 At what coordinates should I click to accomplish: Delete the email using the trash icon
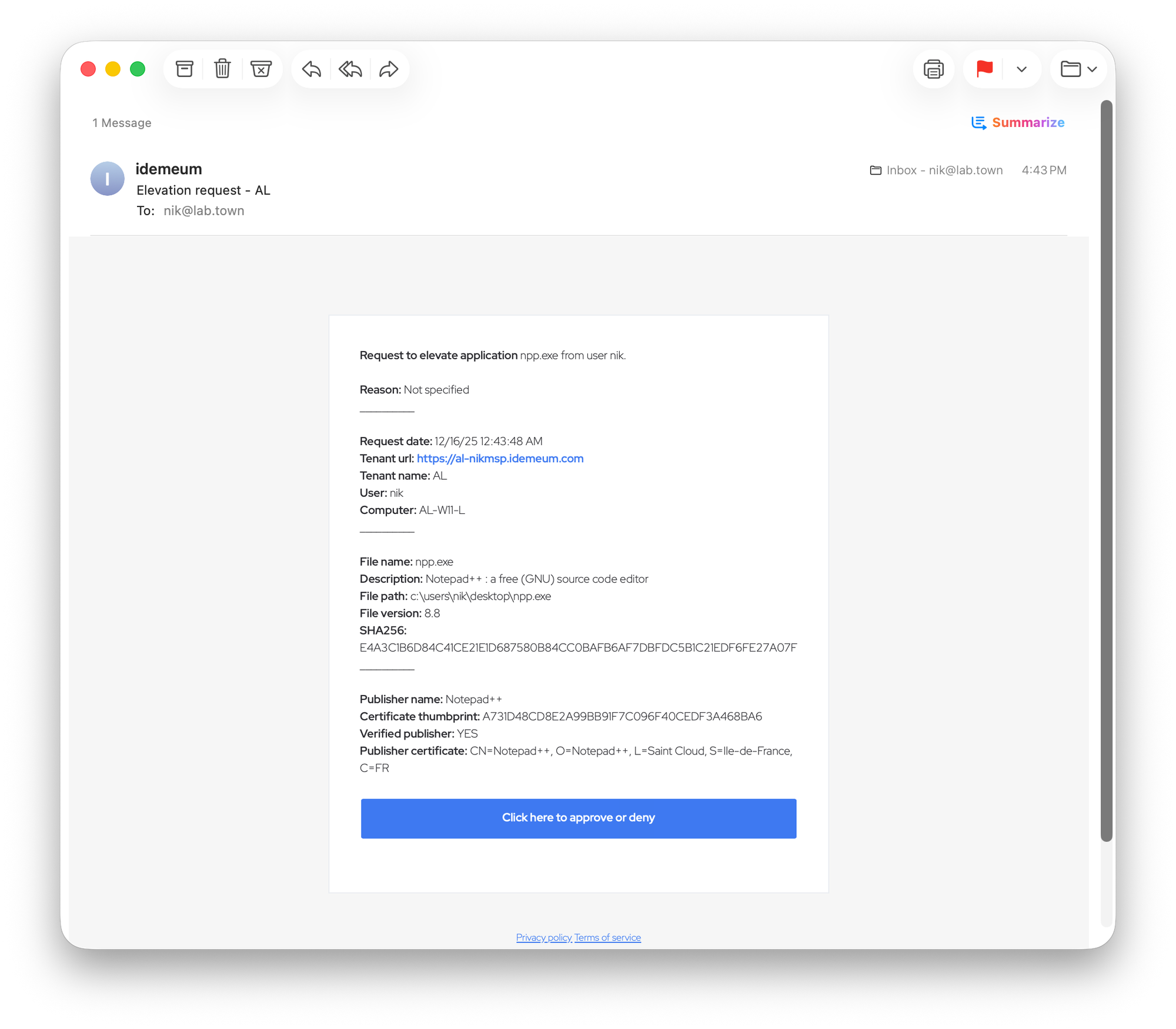(222, 69)
